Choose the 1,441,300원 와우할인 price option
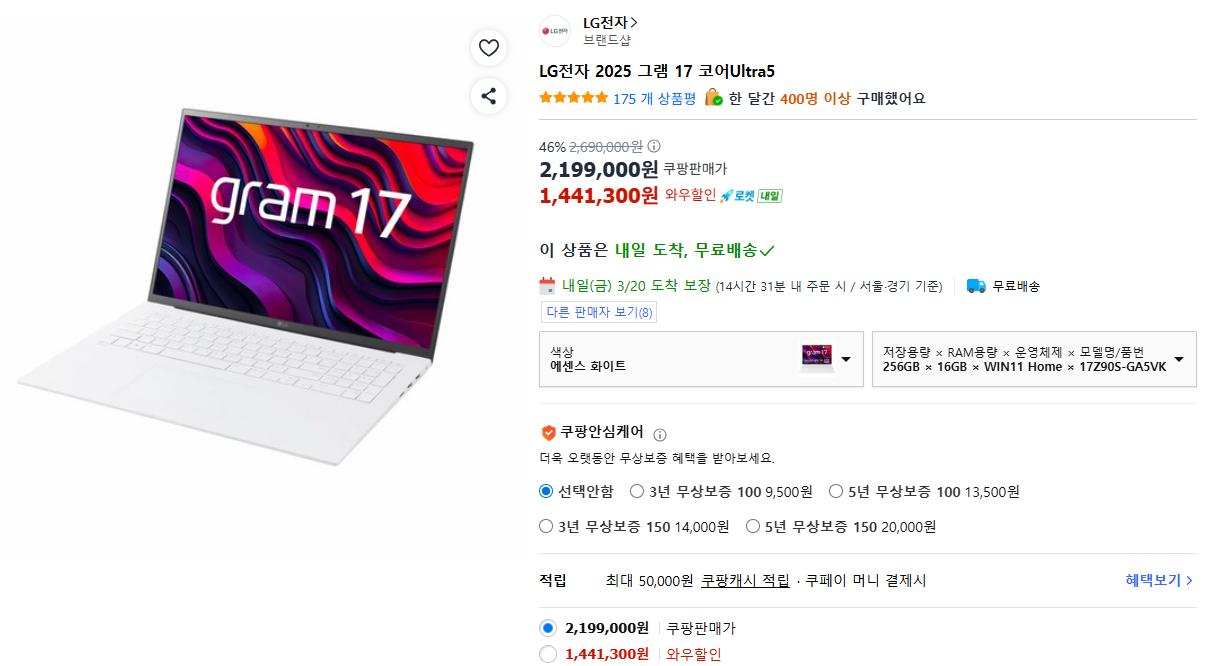The height and width of the screenshot is (666, 1231). click(630, 654)
